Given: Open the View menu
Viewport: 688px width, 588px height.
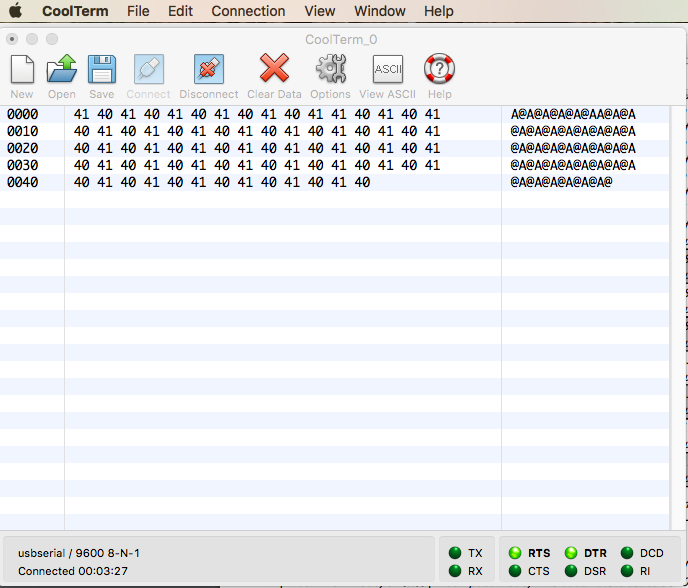Looking at the screenshot, I should tap(320, 11).
